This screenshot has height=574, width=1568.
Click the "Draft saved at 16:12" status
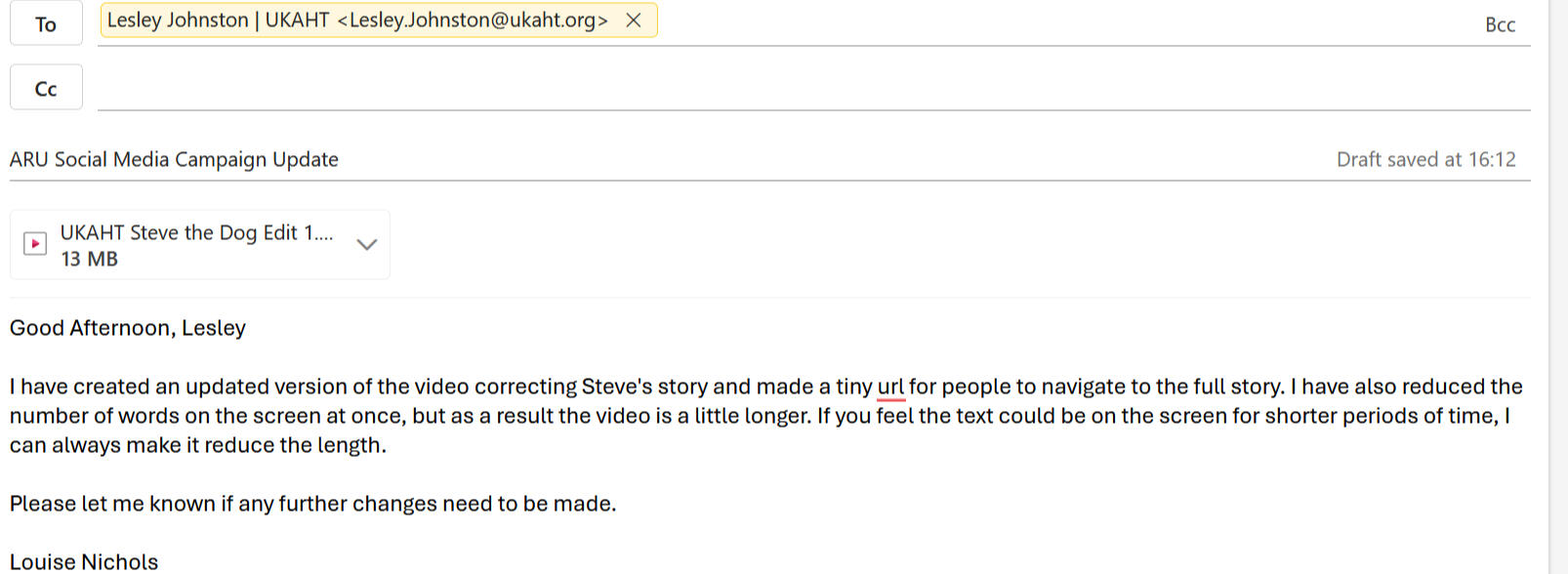tap(1425, 160)
